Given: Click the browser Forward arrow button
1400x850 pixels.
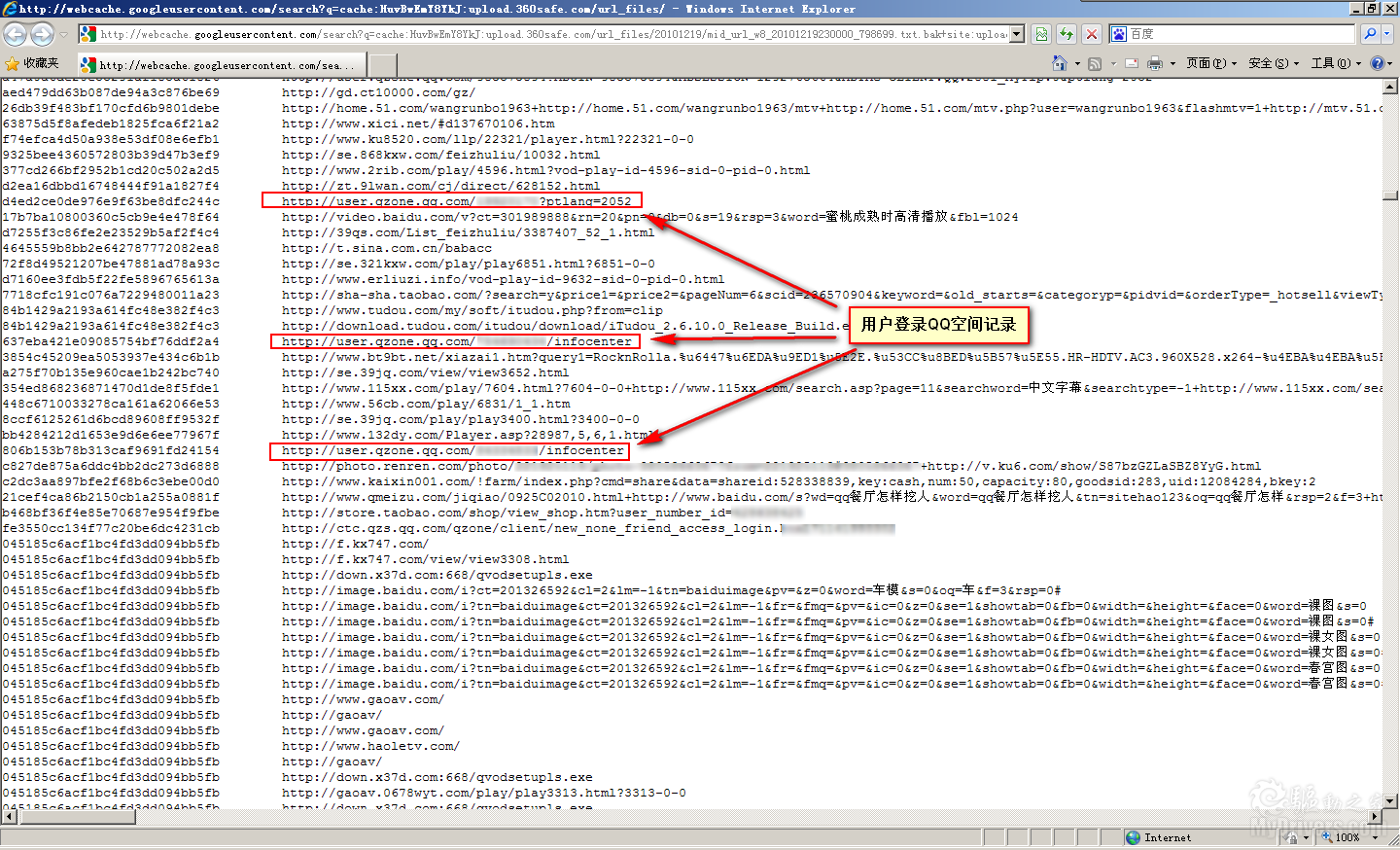Looking at the screenshot, I should (42, 34).
